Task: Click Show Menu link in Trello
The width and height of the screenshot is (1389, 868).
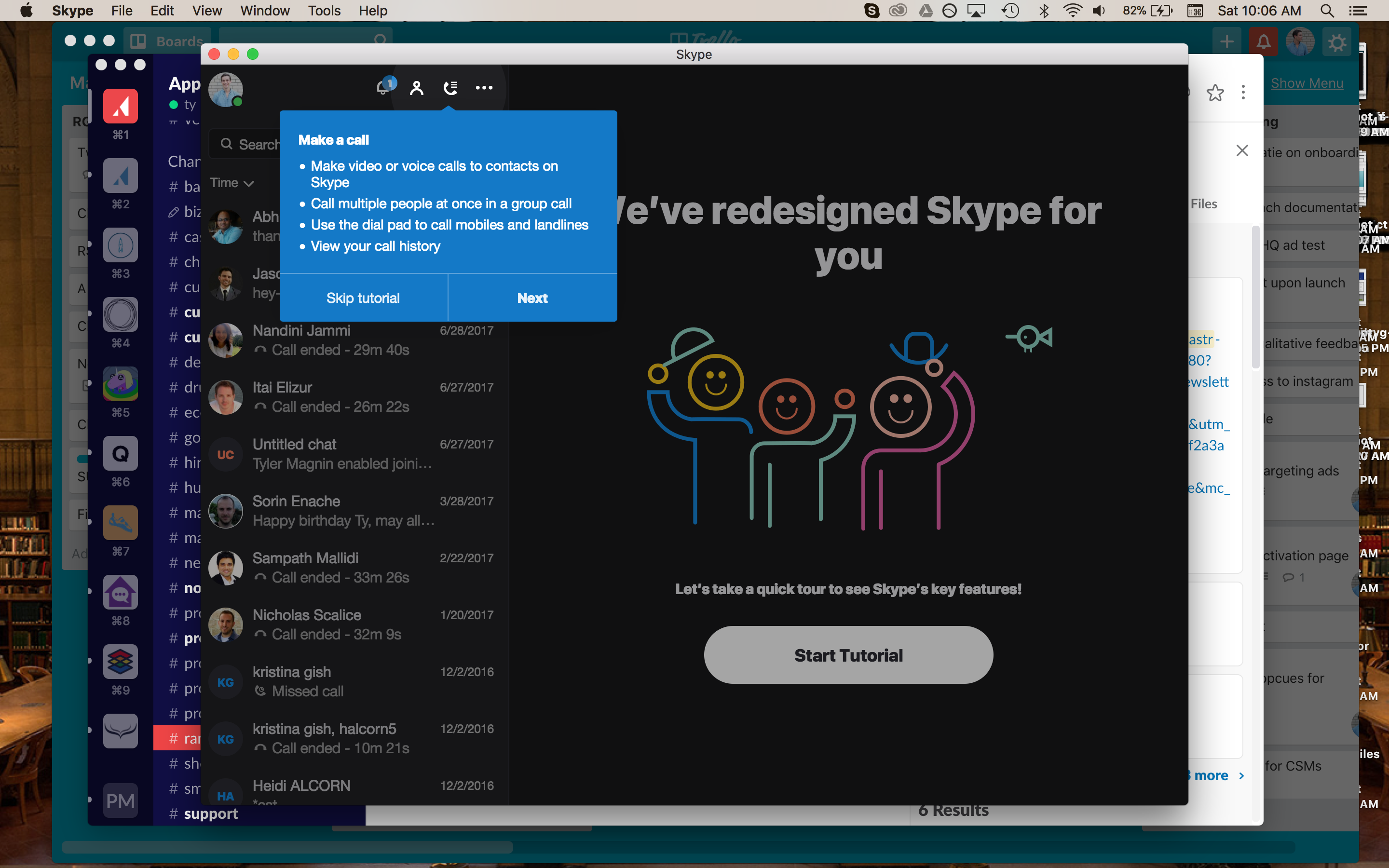Action: [1307, 83]
